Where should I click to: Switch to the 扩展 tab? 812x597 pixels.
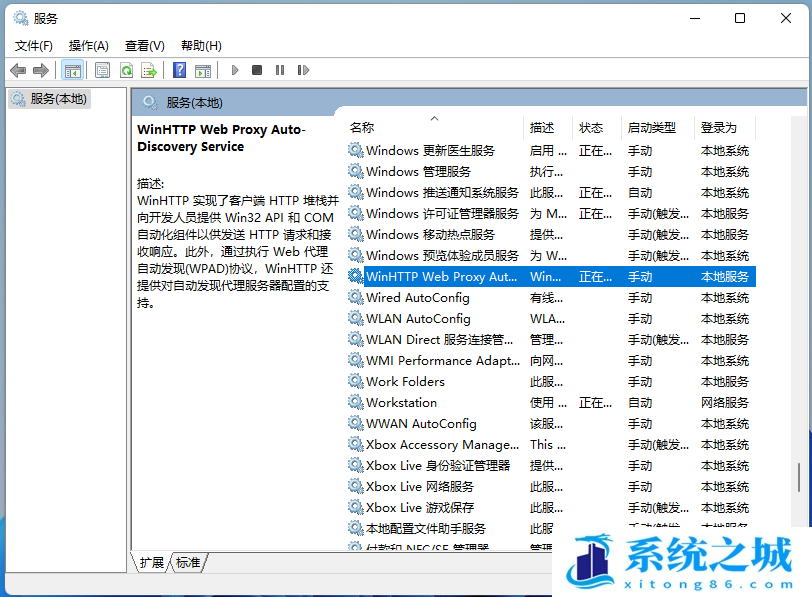point(152,562)
